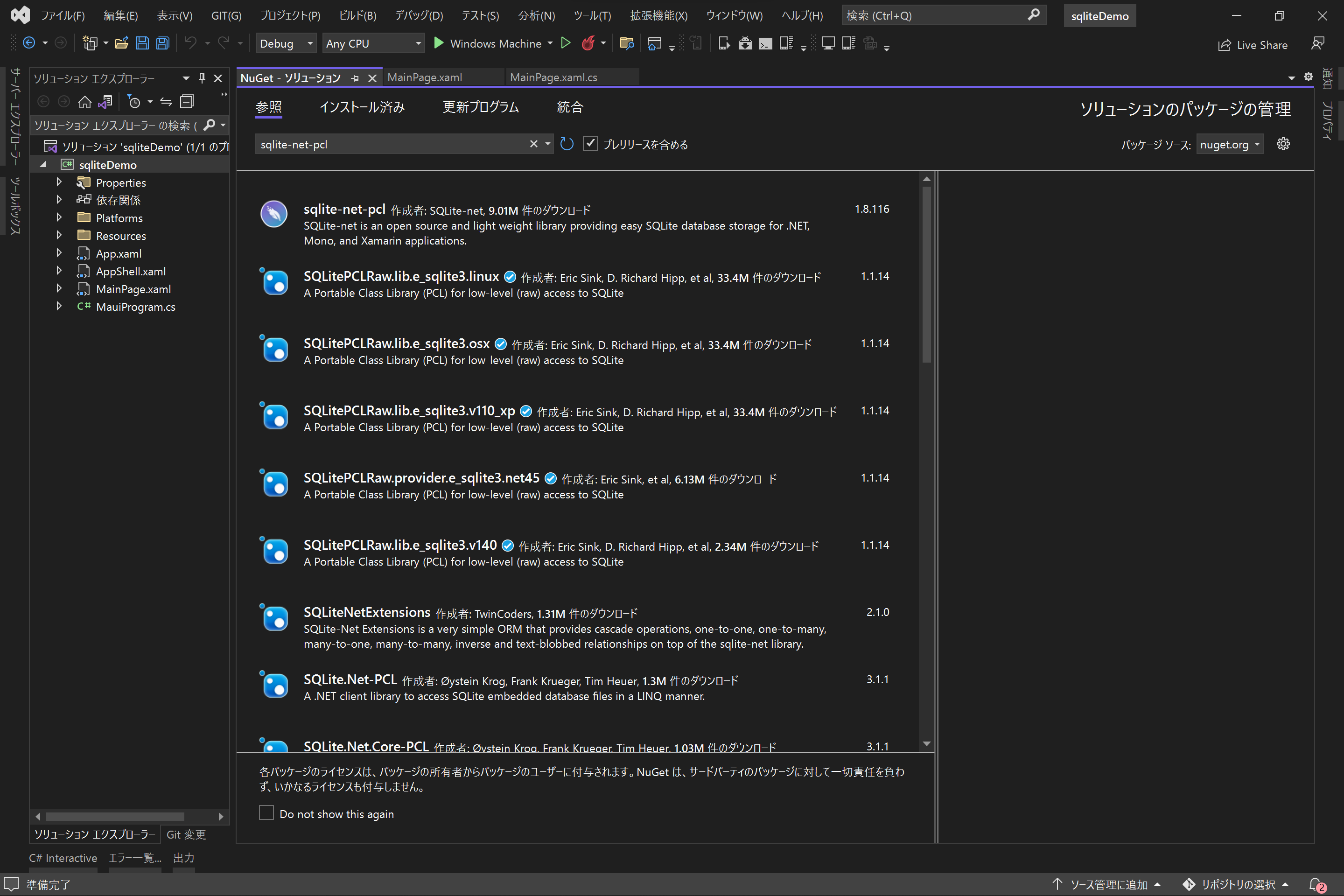Click the Hot Reload flame icon
The height and width of the screenshot is (896, 1344).
[588, 43]
